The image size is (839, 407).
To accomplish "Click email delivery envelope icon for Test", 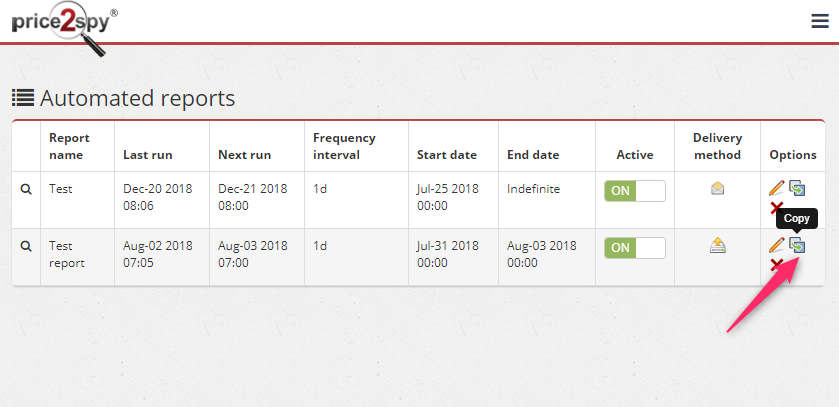I will (717, 188).
